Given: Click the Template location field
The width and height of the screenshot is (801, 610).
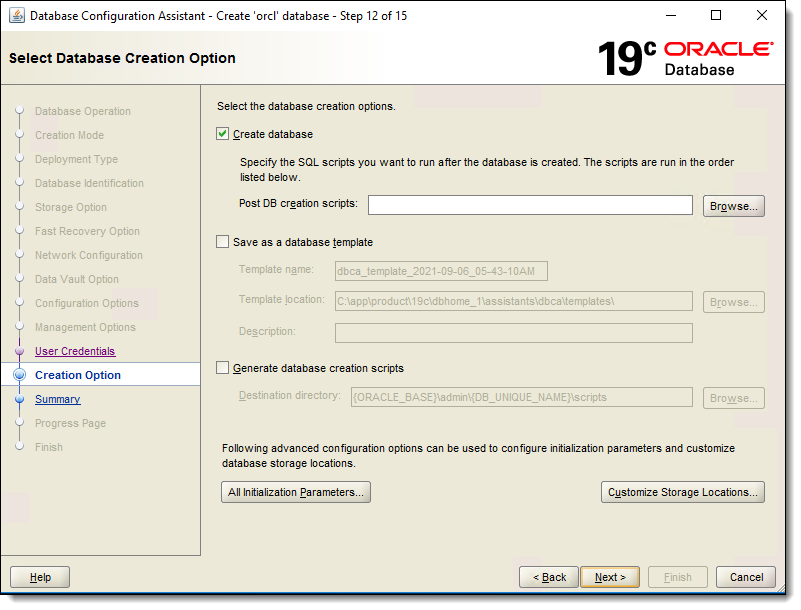Looking at the screenshot, I should (514, 301).
